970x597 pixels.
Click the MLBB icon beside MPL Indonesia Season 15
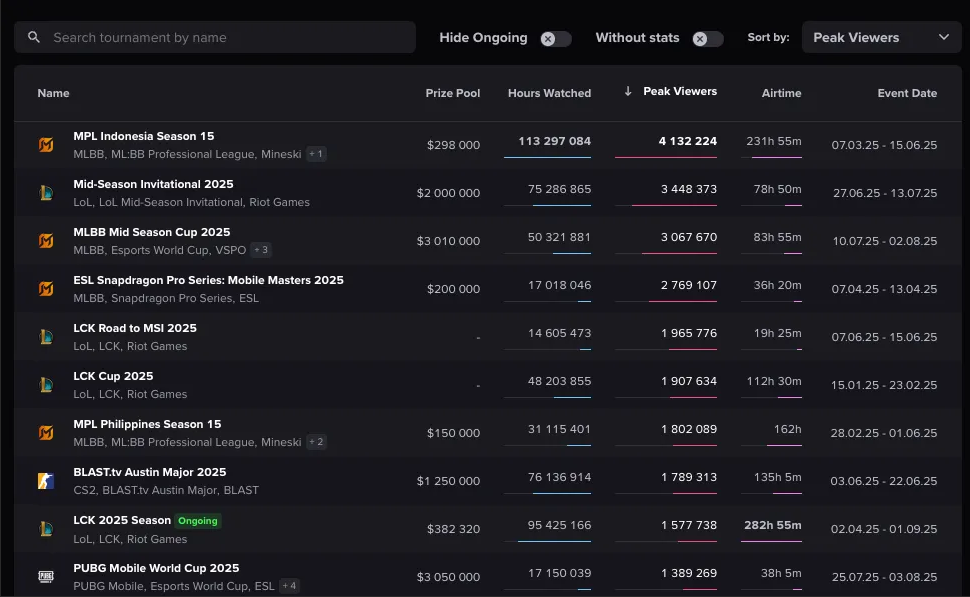(45, 145)
